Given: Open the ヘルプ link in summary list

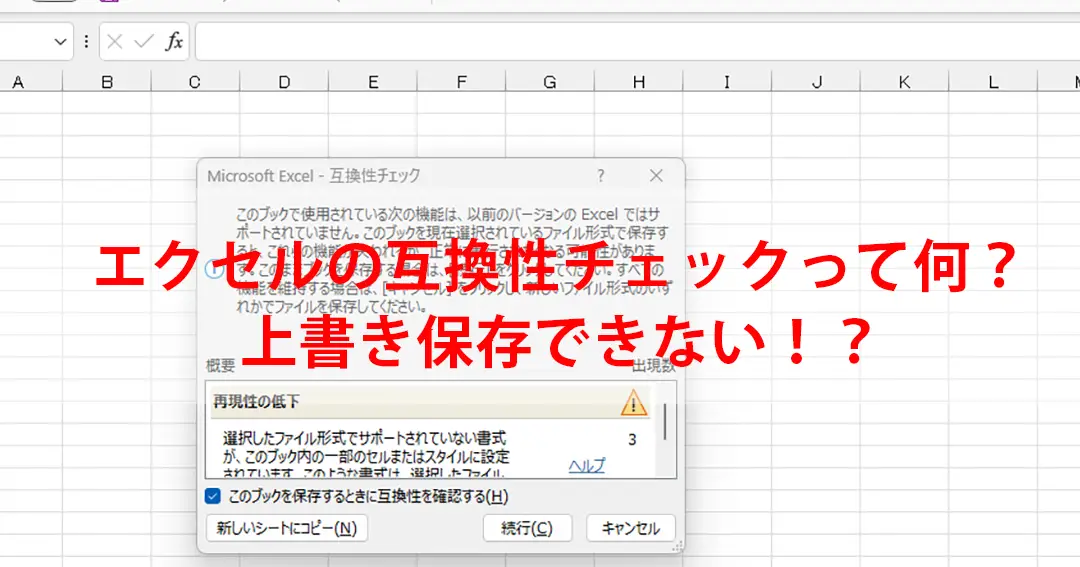Looking at the screenshot, I should click(587, 465).
